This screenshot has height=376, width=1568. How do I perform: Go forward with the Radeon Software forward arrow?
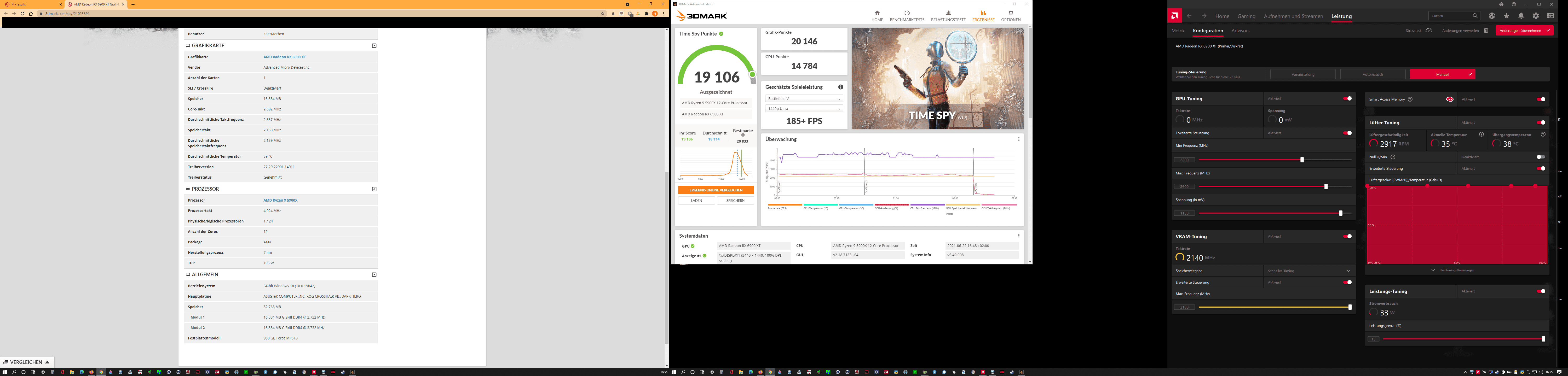click(x=1203, y=16)
